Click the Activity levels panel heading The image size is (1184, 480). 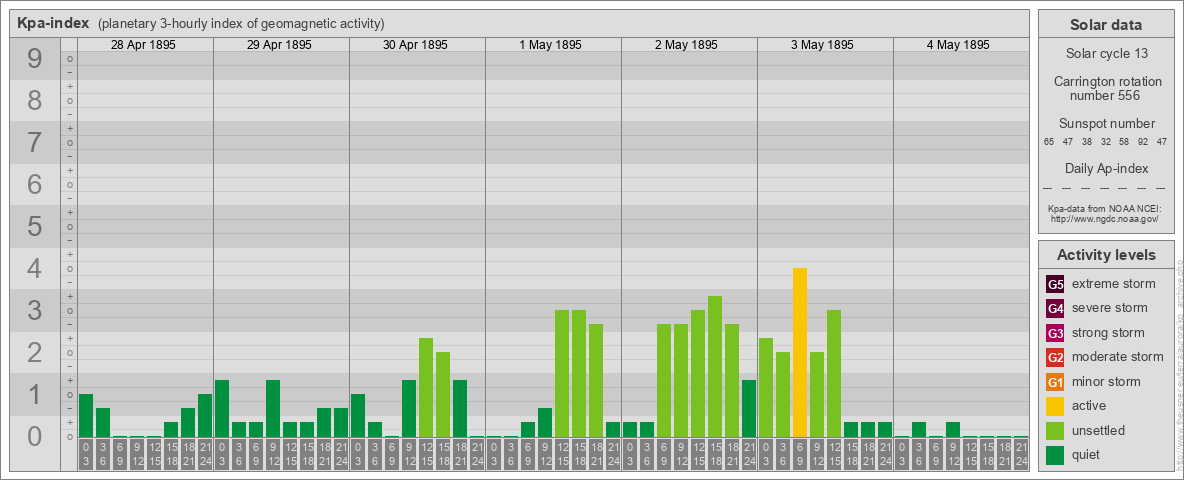tap(1105, 255)
